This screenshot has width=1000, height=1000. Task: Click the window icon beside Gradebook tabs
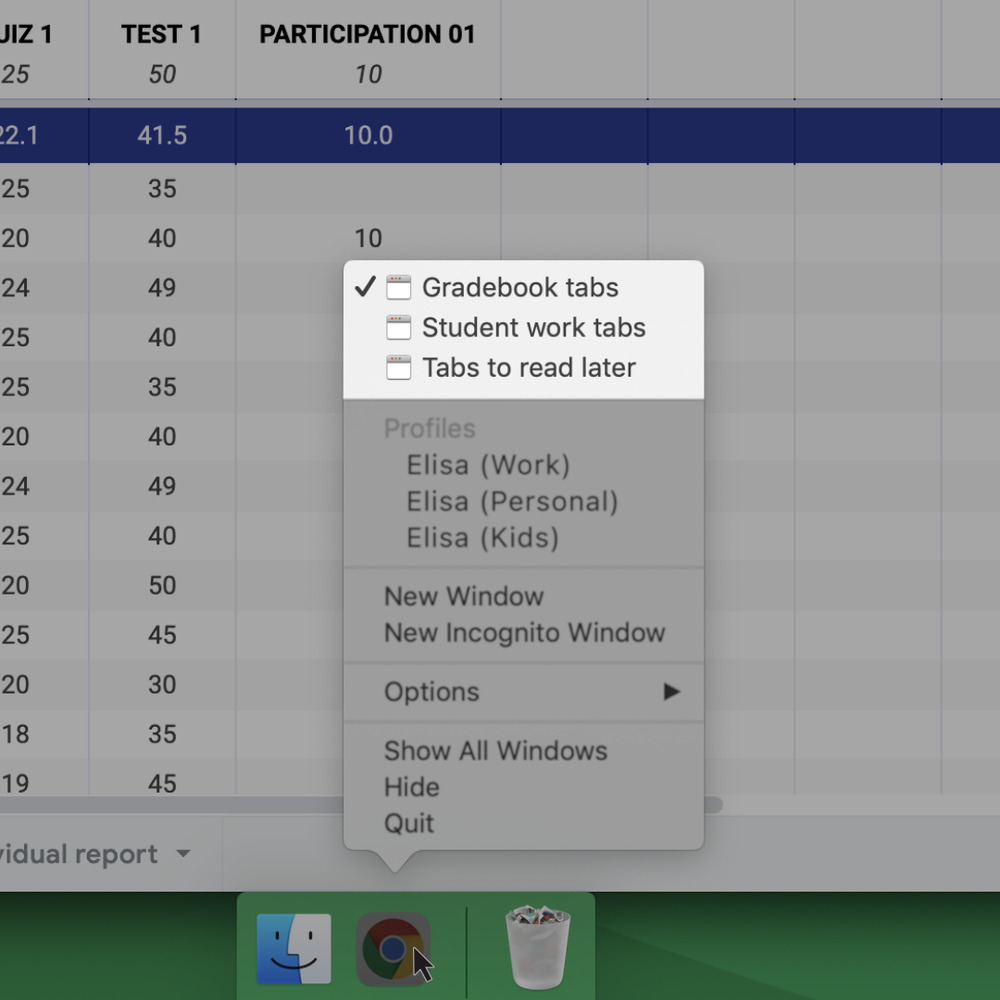398,287
